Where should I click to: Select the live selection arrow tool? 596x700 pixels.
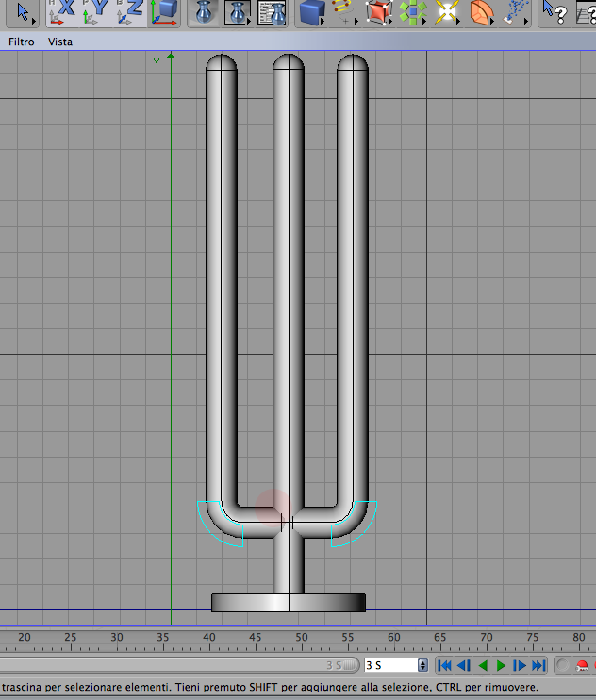22,12
